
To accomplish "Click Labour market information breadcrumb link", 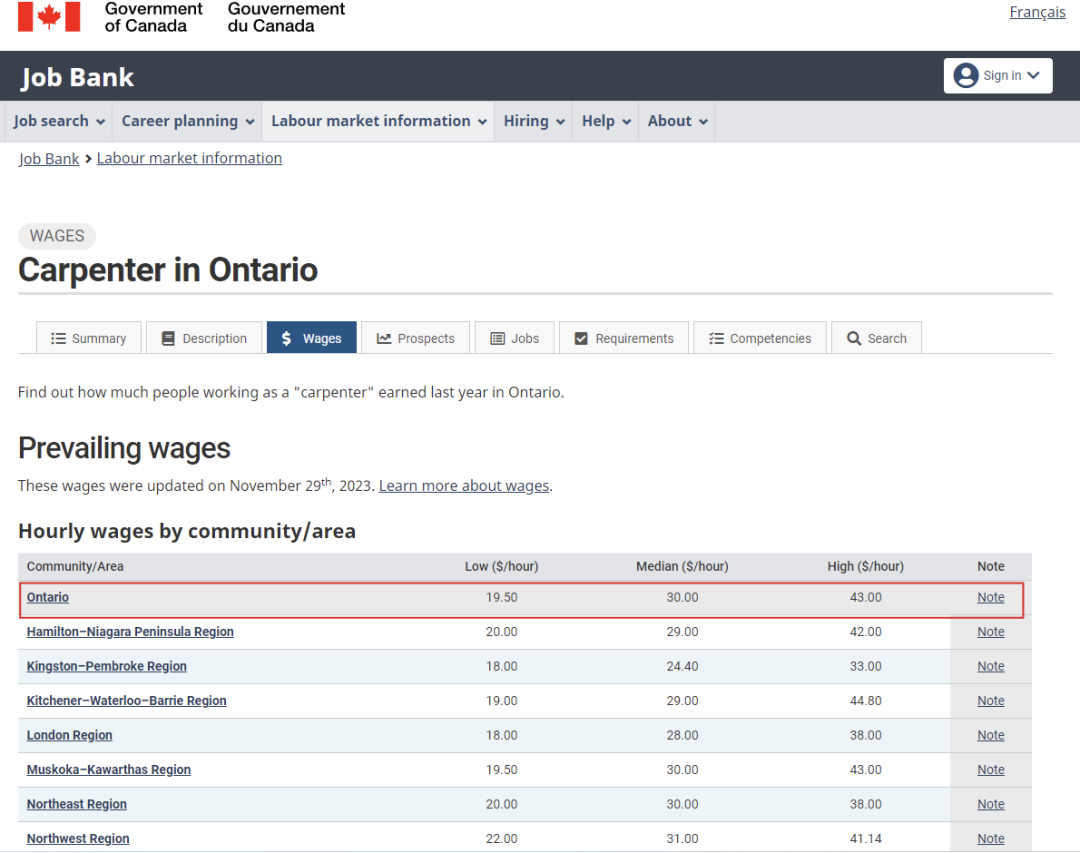I will pyautogui.click(x=189, y=158).
